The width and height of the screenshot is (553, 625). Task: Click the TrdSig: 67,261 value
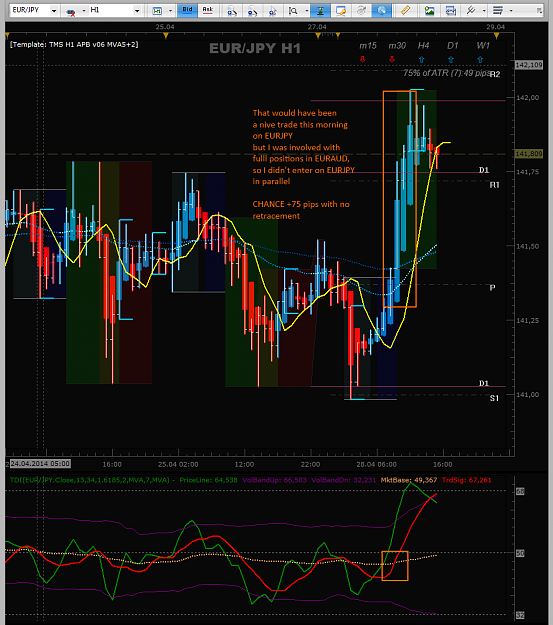pyautogui.click(x=466, y=480)
